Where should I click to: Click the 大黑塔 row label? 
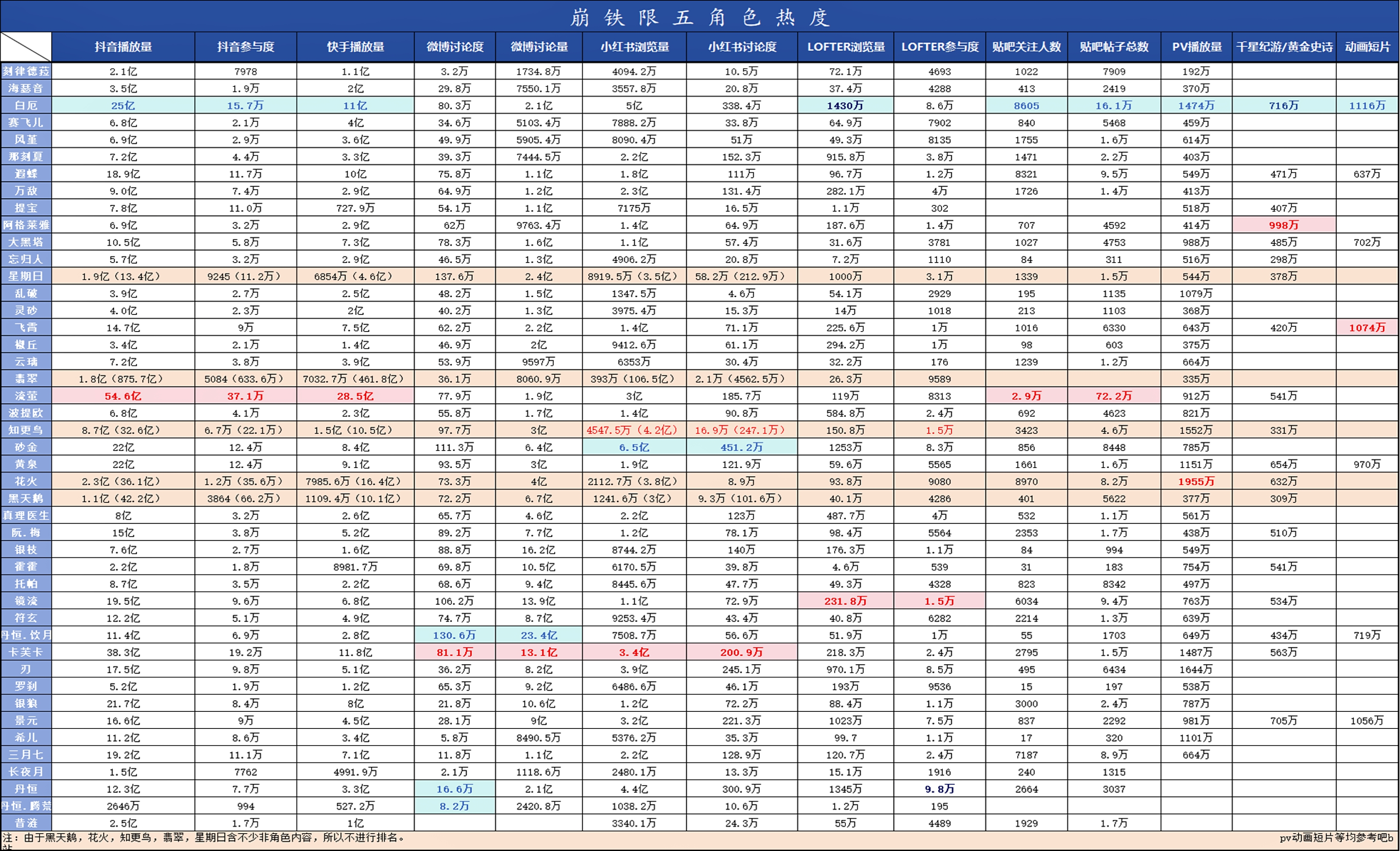pos(26,242)
